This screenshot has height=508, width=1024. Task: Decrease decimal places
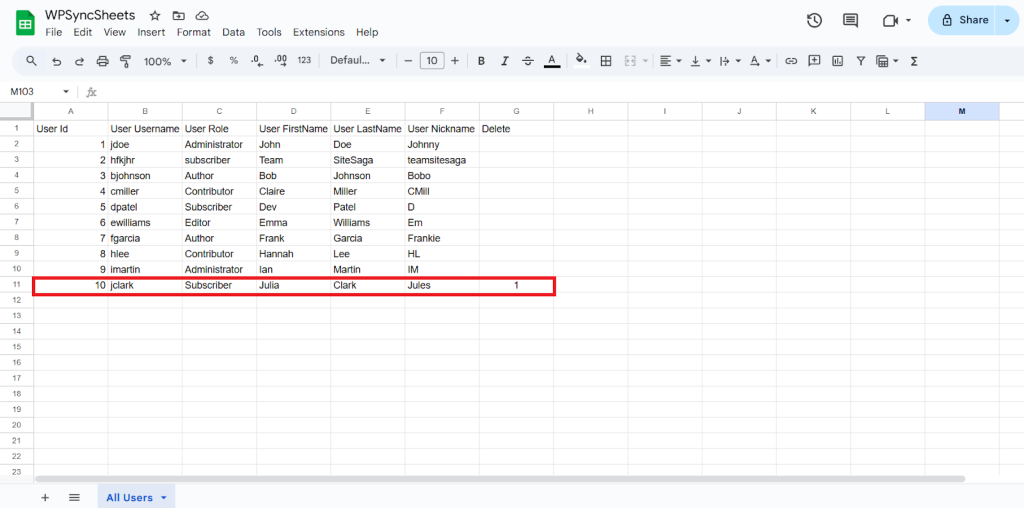coord(257,60)
